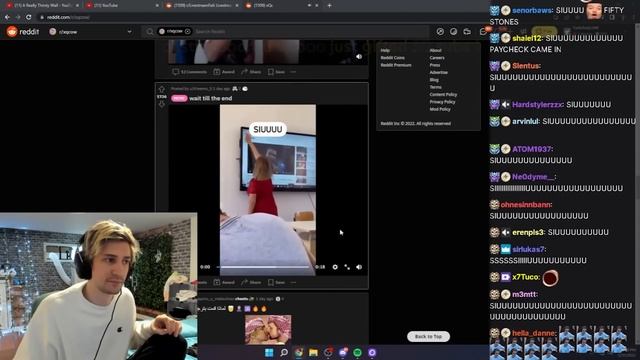This screenshot has height=360, width=640.
Task: Click the Mod Policy footer link
Action: coord(440,109)
